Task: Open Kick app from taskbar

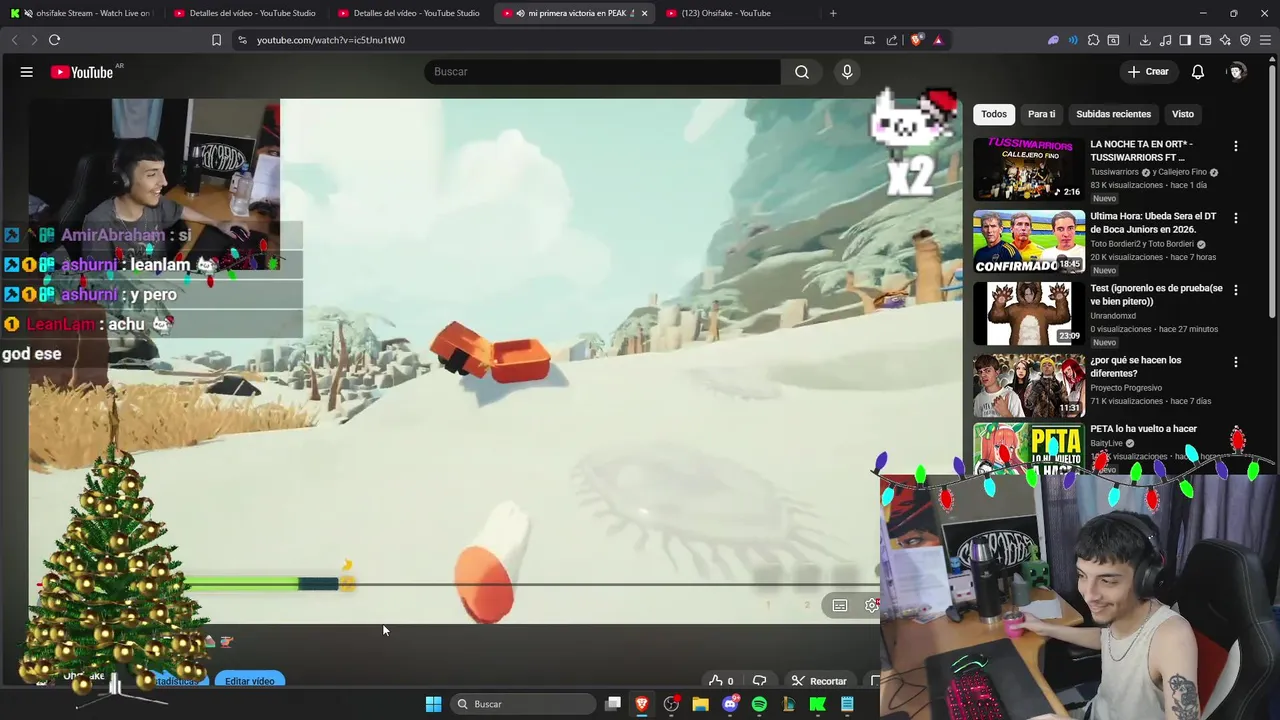Action: click(817, 704)
